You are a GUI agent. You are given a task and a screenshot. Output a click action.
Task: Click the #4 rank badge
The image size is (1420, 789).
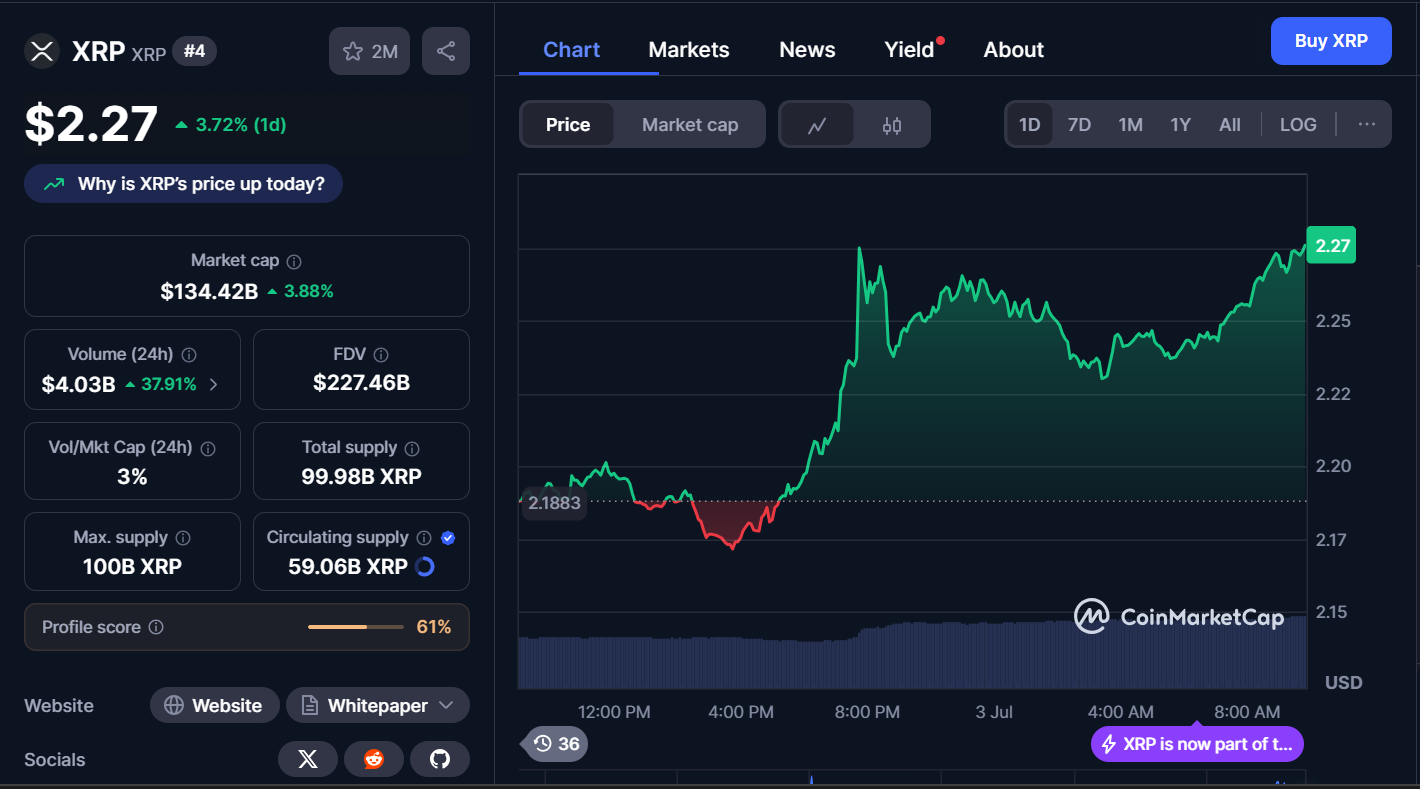coord(195,51)
